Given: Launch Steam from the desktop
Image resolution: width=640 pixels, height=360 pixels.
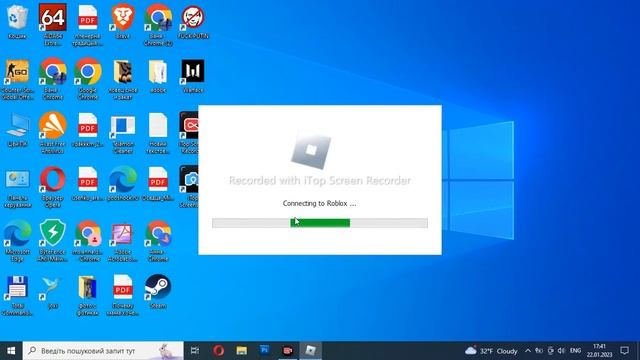Looking at the screenshot, I should [158, 291].
